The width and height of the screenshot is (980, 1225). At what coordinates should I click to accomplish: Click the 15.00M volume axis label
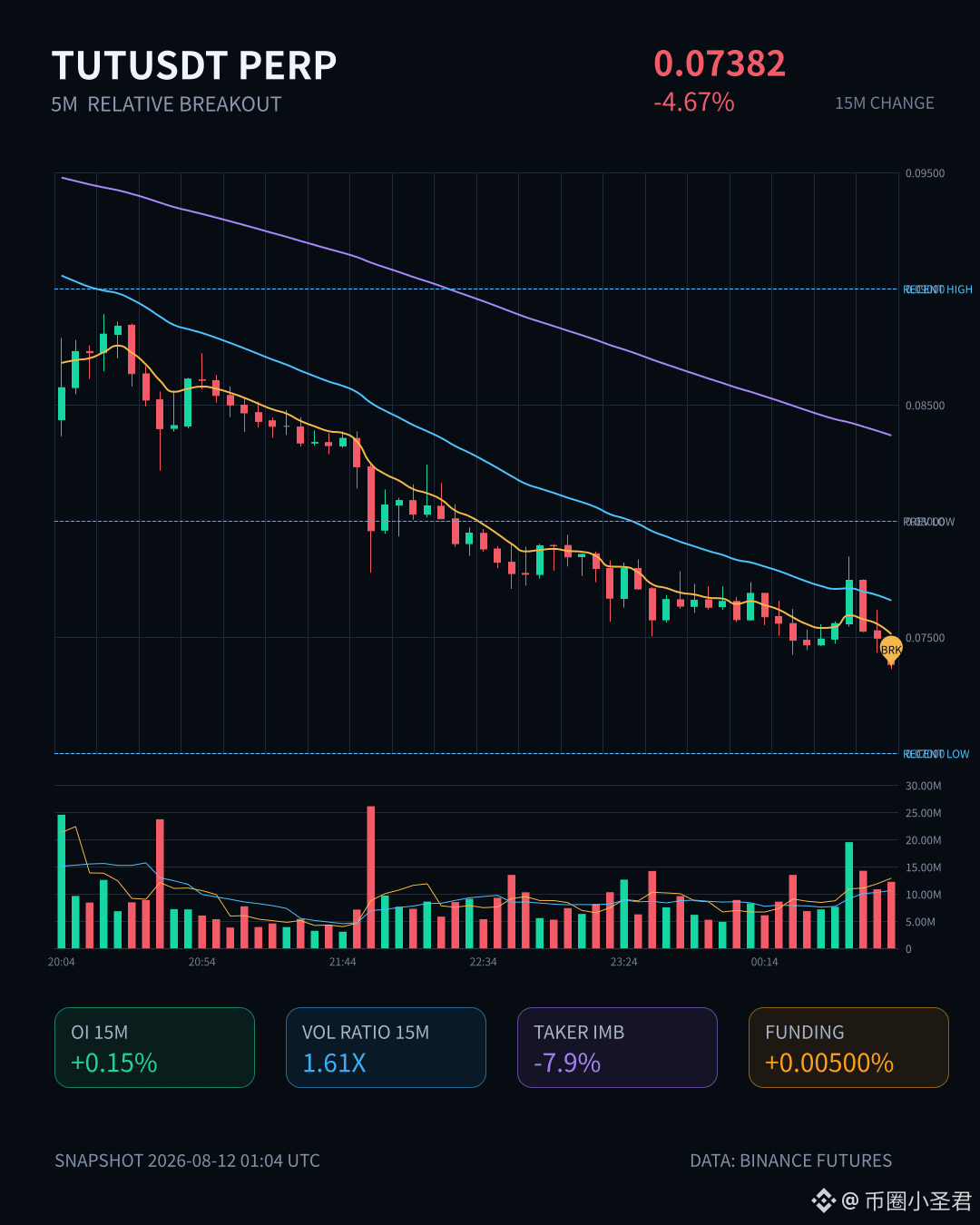point(923,867)
